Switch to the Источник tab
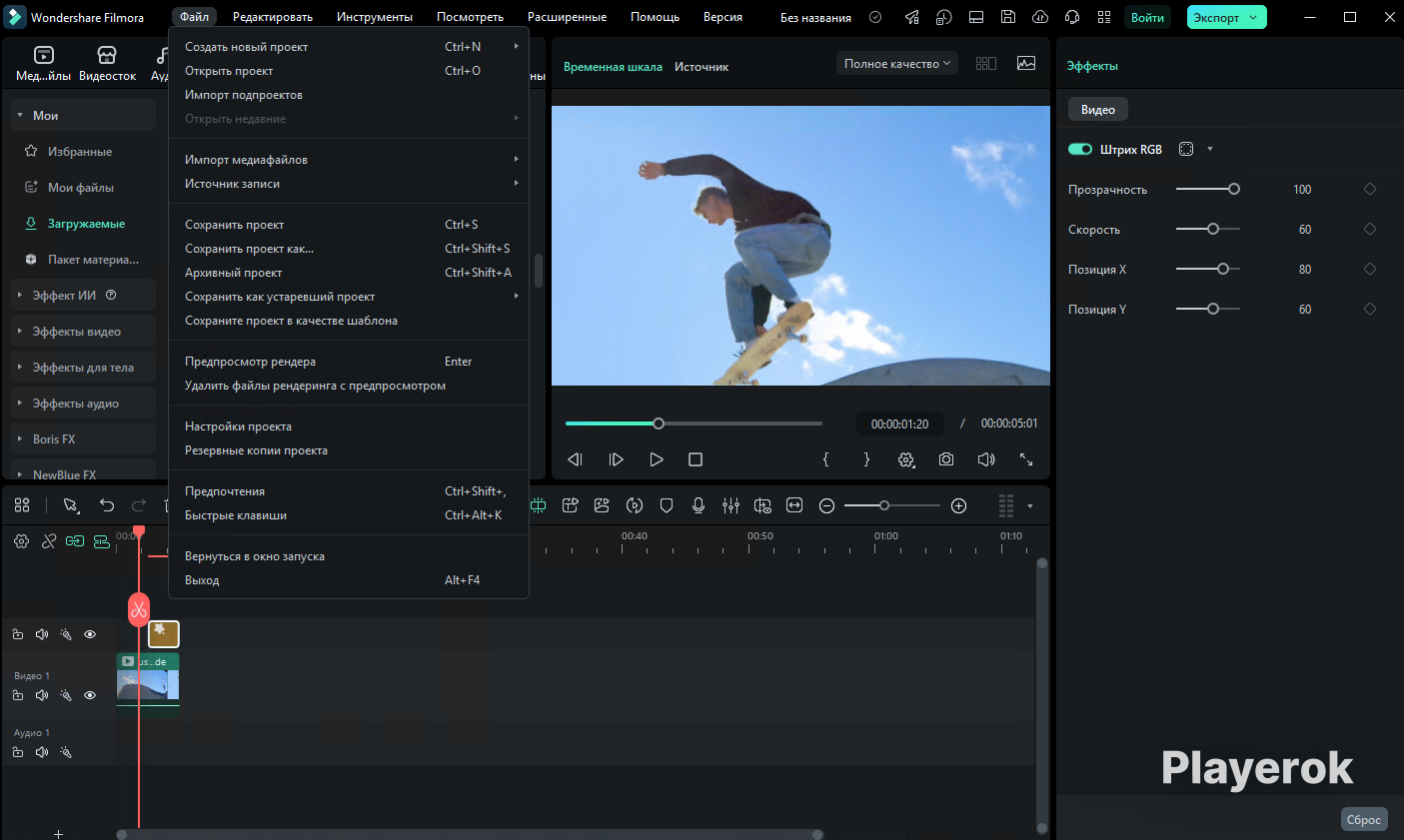This screenshot has height=840, width=1404. point(702,67)
